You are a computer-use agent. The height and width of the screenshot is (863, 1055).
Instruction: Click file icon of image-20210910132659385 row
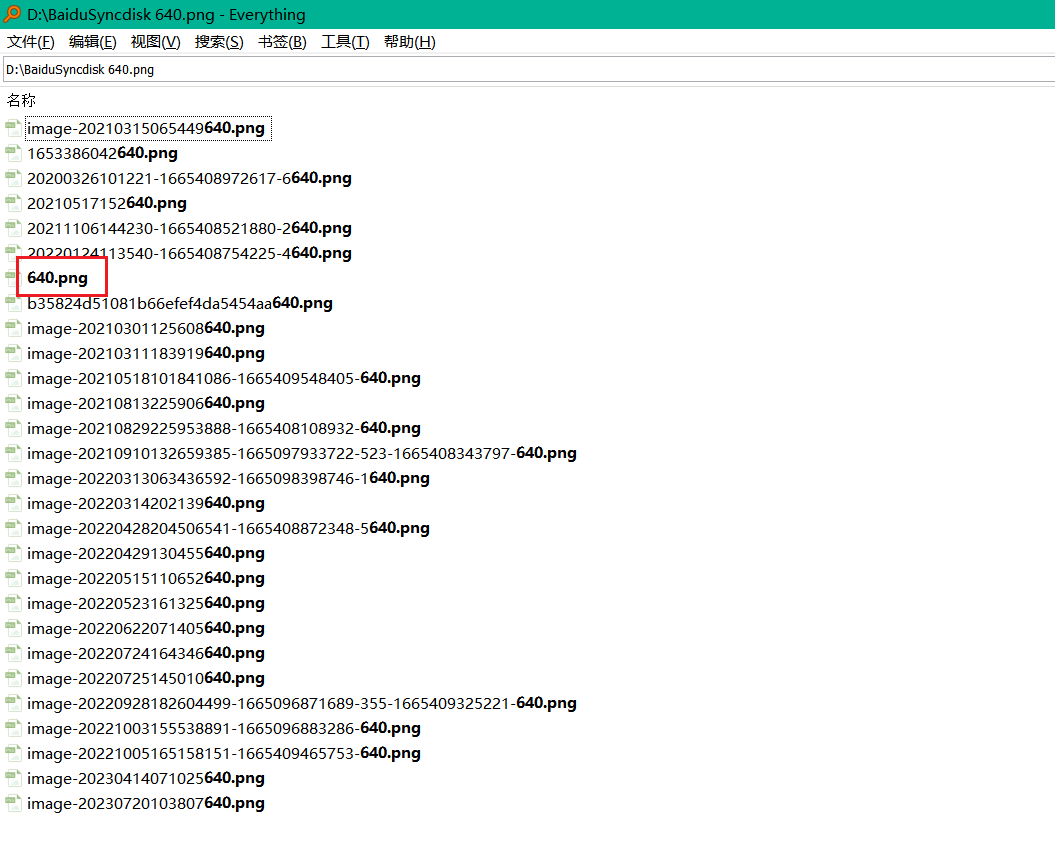tap(13, 453)
